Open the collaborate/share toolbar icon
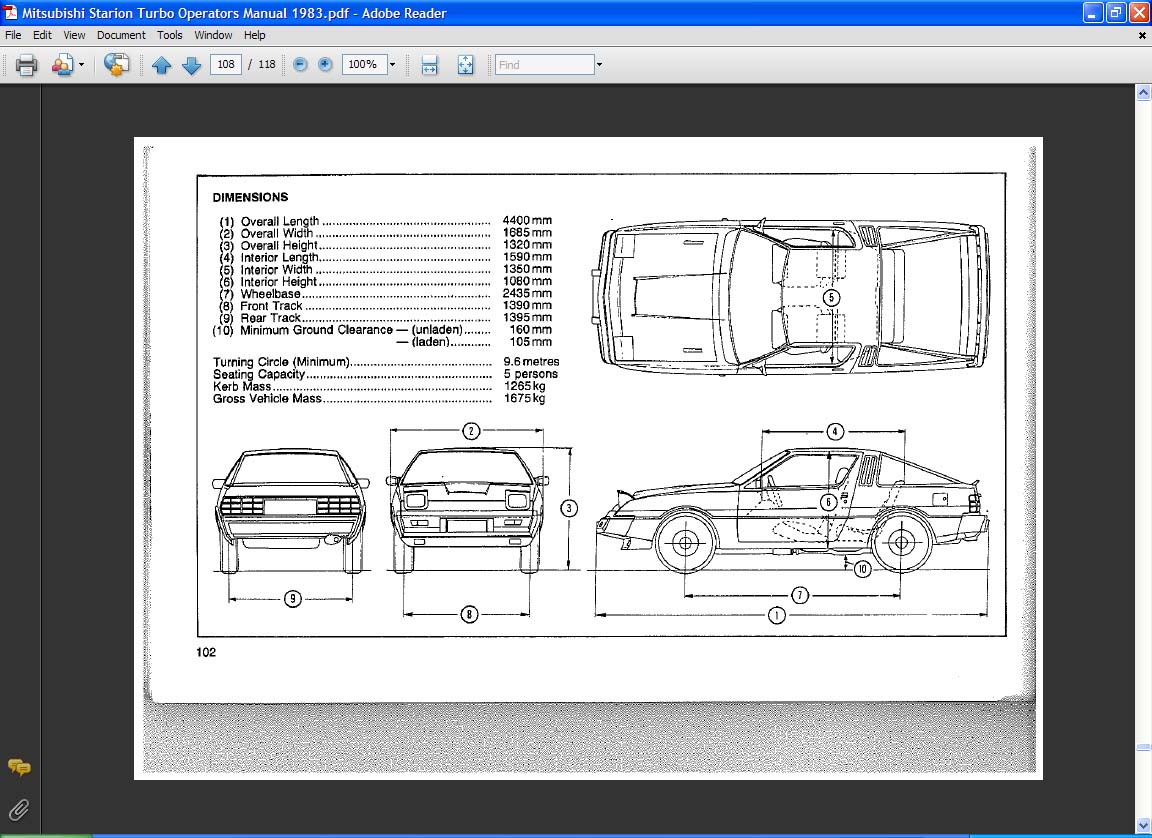The image size is (1152, 838). 62,65
